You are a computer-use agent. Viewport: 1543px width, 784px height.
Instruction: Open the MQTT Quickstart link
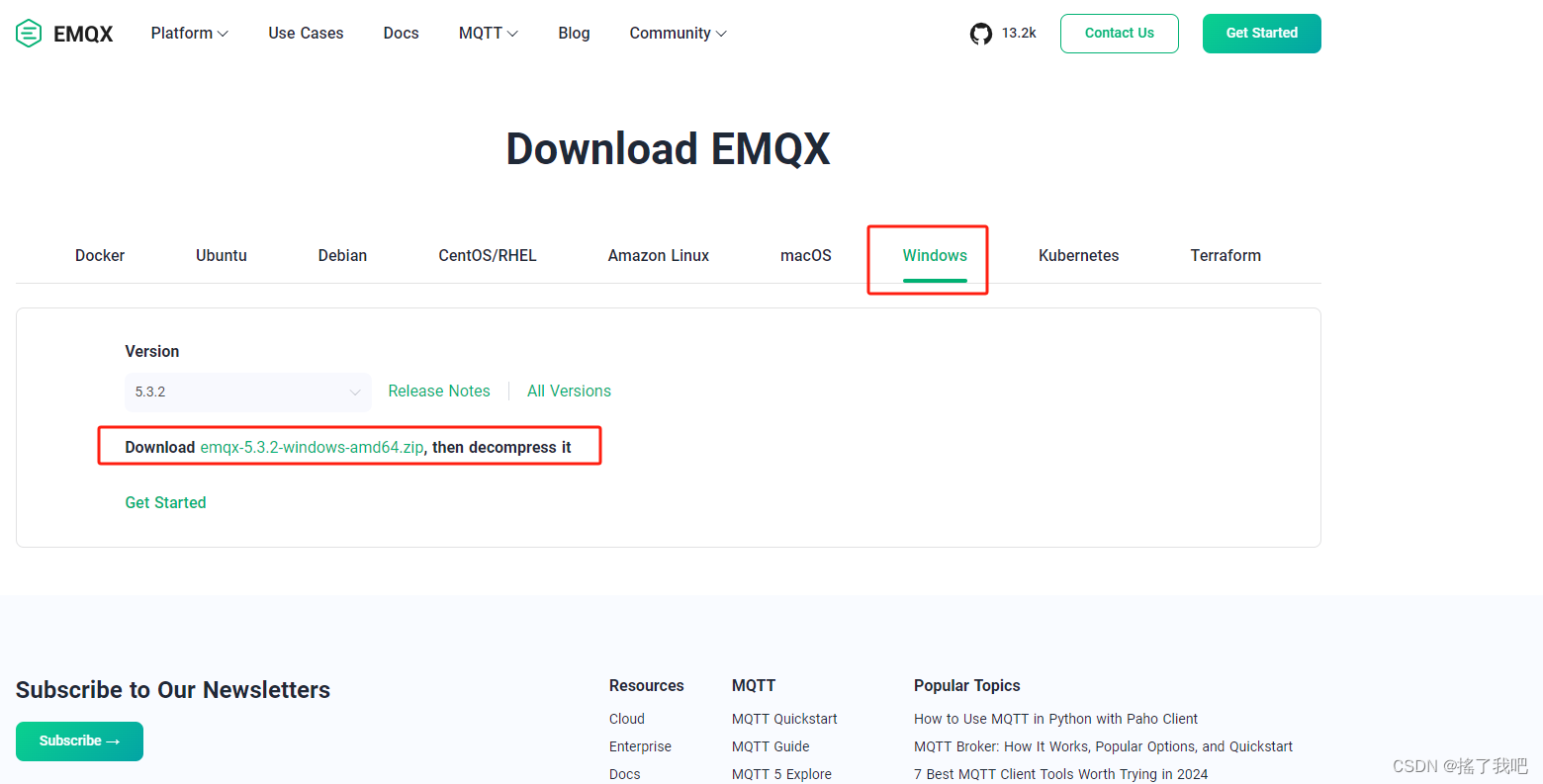point(784,719)
